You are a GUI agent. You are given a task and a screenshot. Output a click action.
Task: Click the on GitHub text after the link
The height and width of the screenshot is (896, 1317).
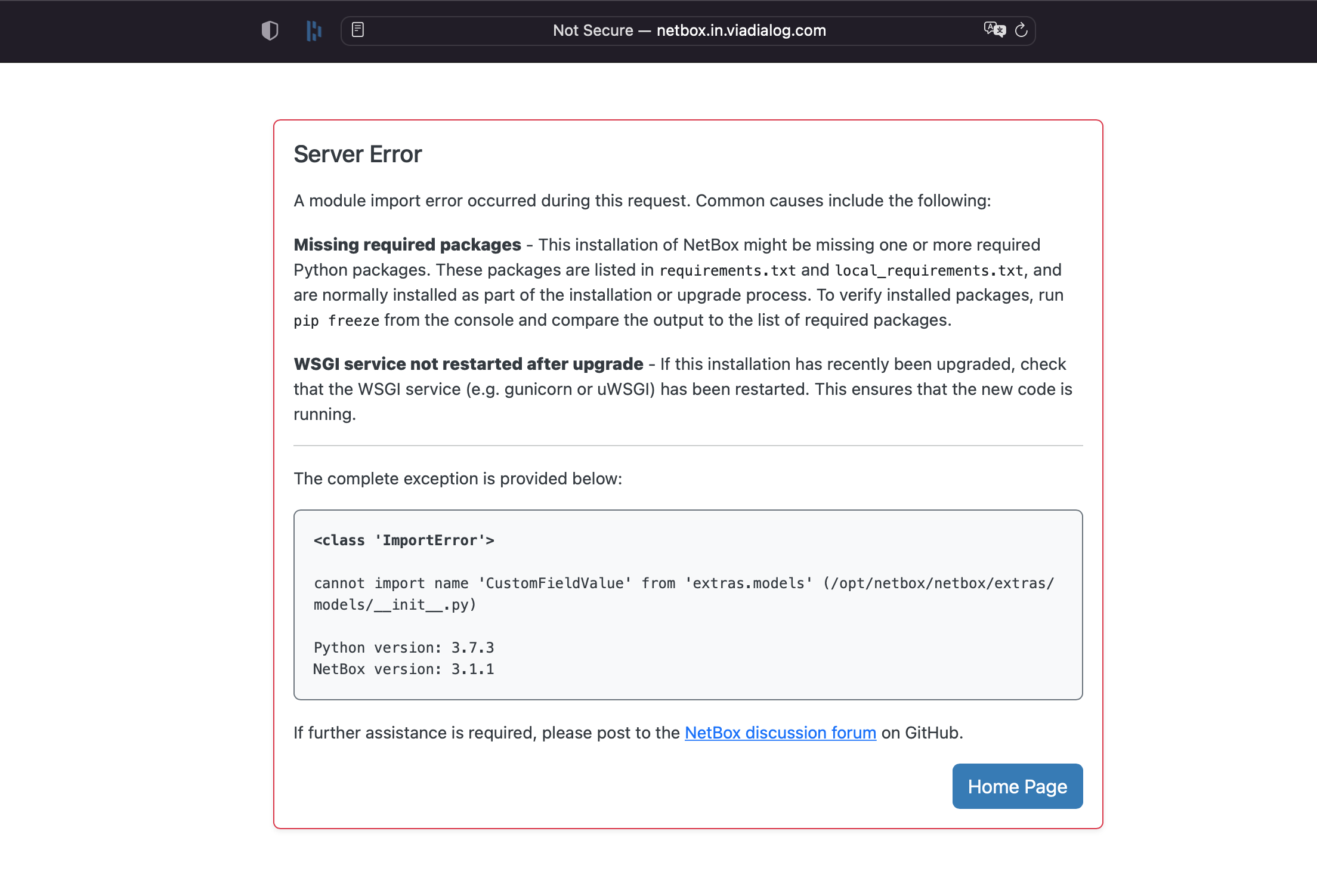pos(922,733)
